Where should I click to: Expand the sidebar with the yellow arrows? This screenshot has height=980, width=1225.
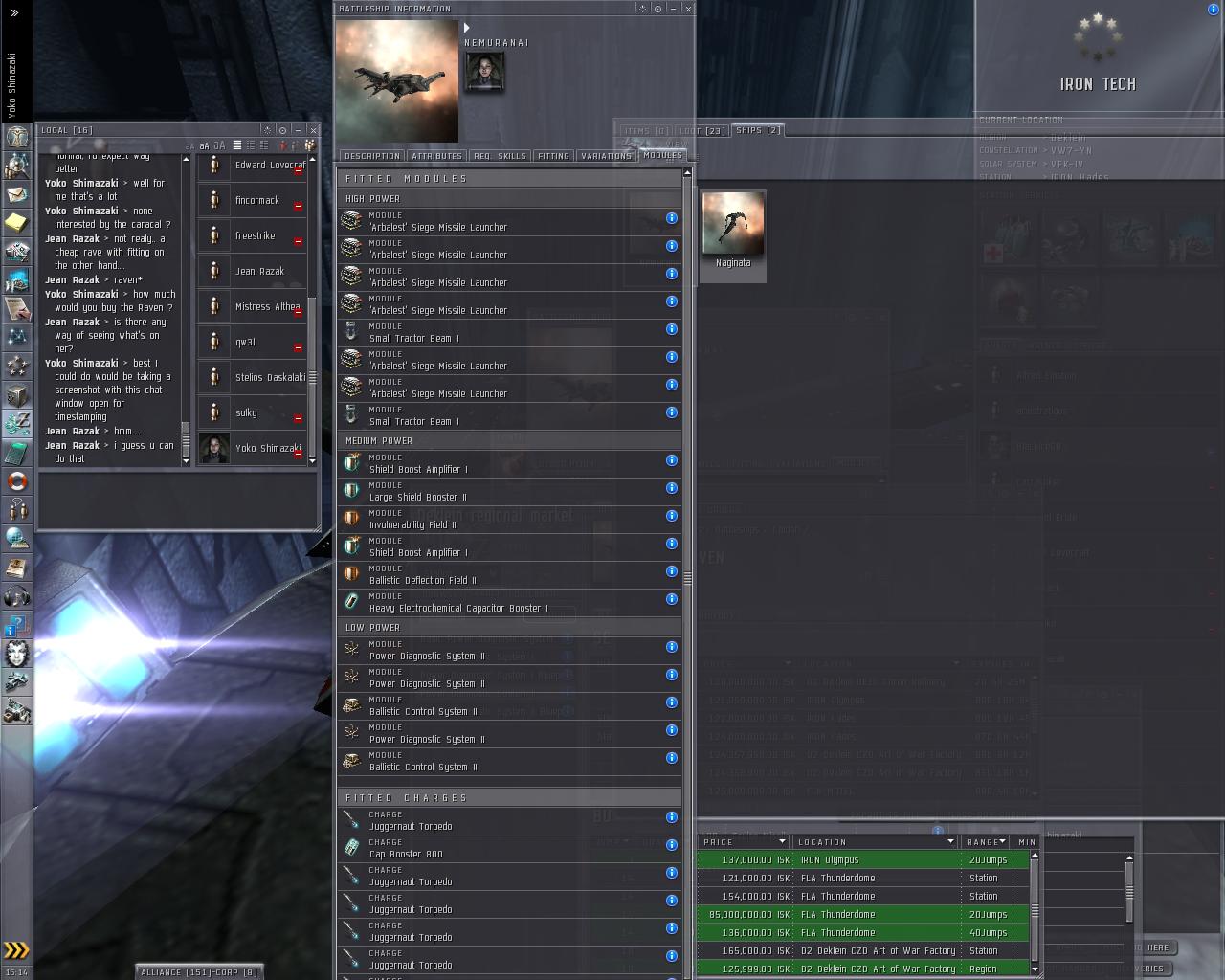[x=16, y=950]
